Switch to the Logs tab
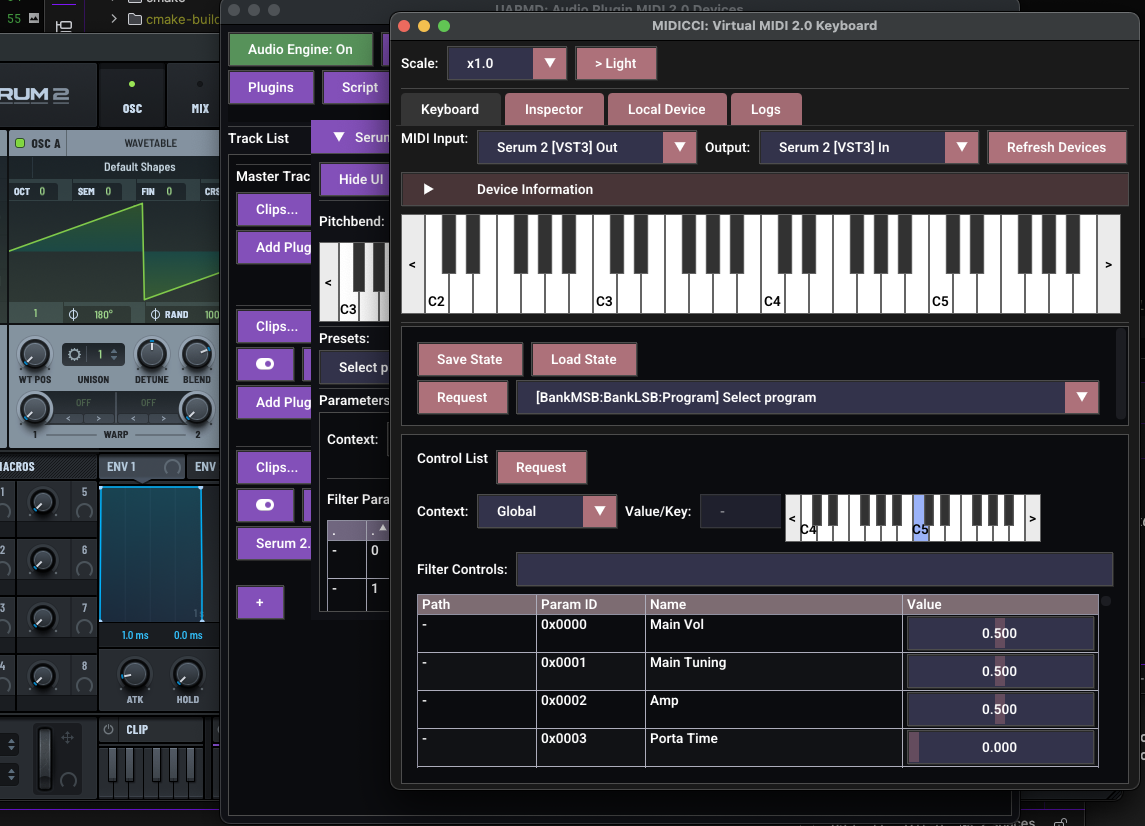 (x=765, y=110)
